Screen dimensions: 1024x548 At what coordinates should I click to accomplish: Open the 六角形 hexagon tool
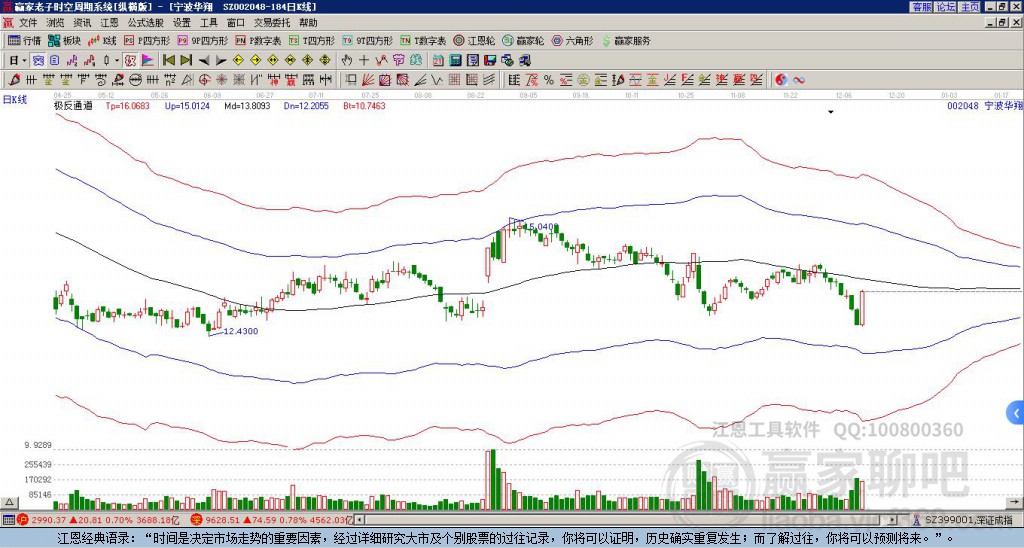point(572,40)
